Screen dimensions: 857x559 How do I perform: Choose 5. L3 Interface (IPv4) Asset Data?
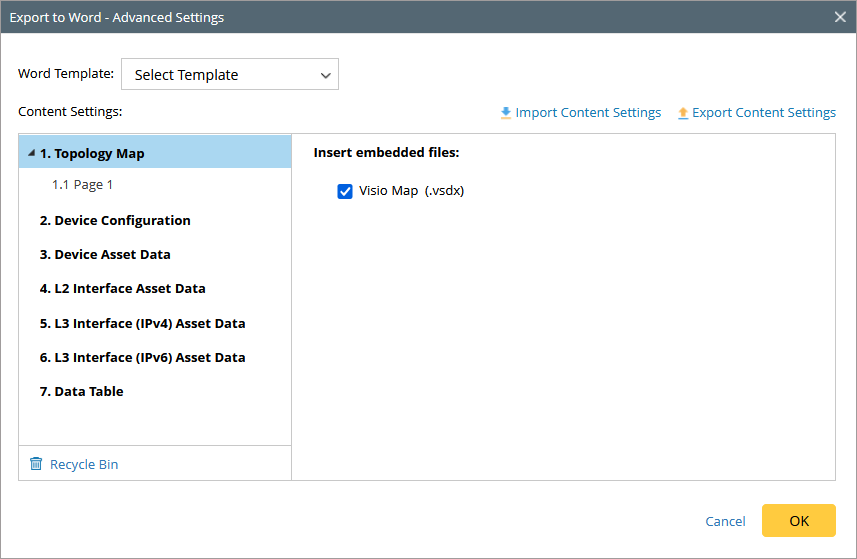pos(142,324)
